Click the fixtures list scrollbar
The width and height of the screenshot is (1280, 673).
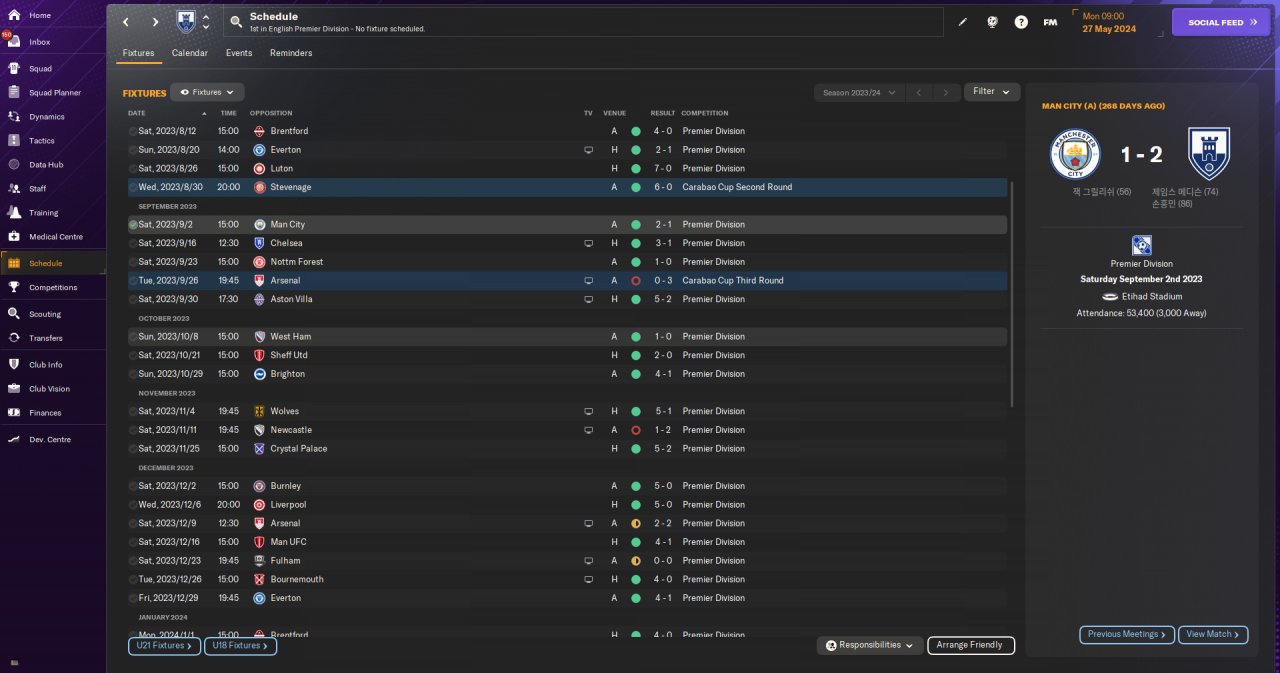pos(1013,294)
